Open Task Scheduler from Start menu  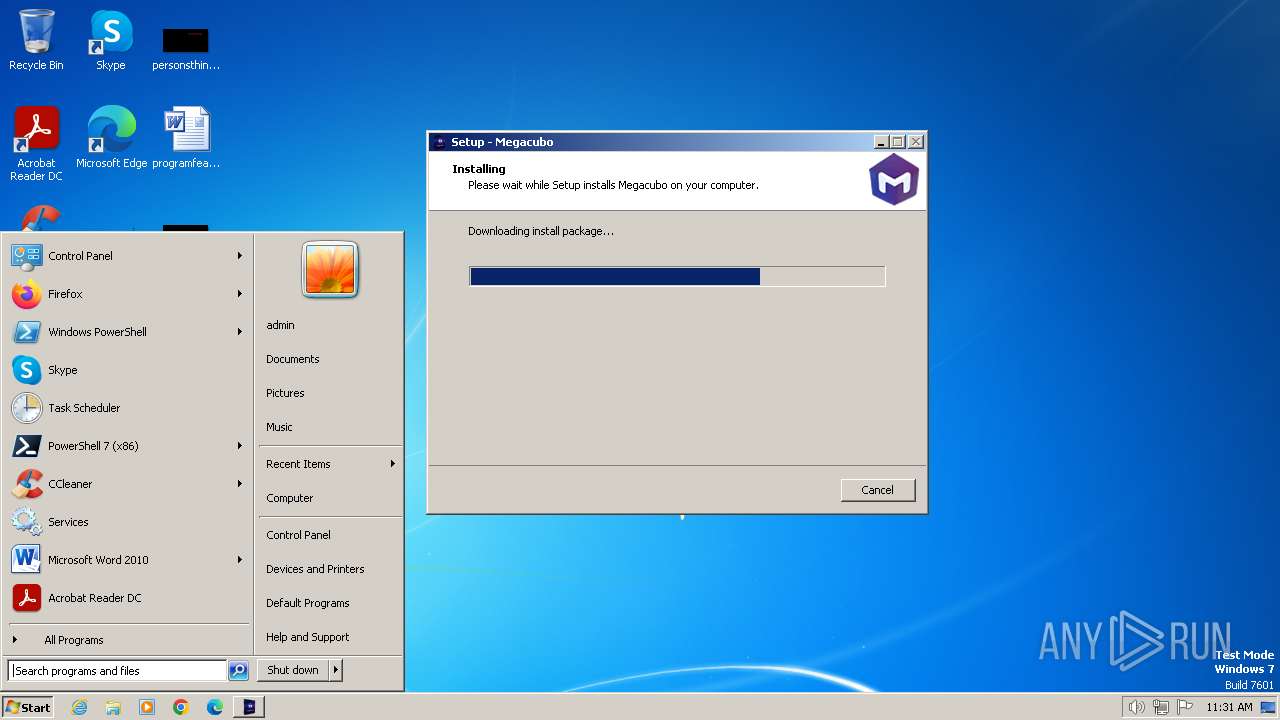click(128, 408)
